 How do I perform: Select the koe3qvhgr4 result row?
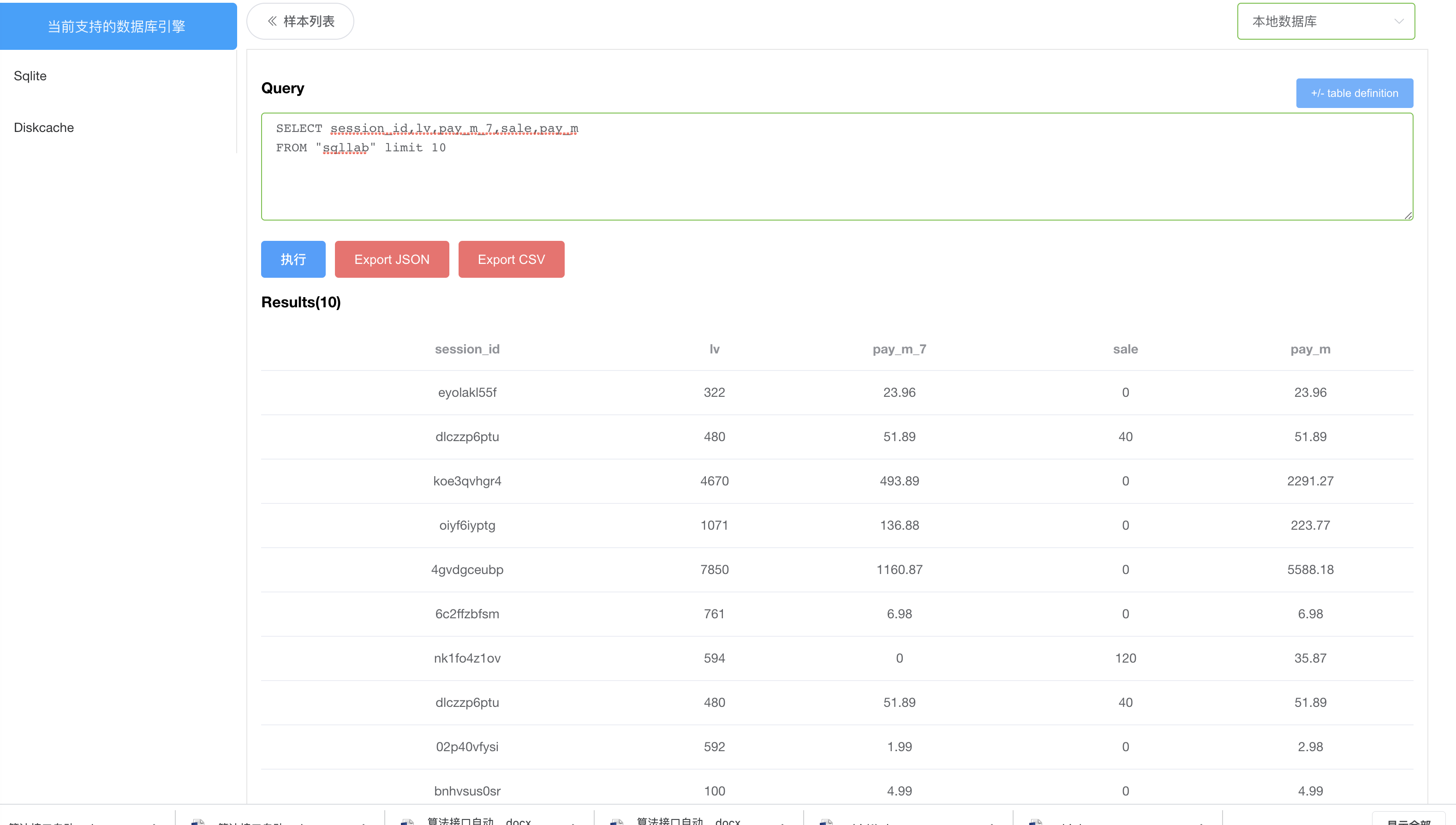(467, 481)
